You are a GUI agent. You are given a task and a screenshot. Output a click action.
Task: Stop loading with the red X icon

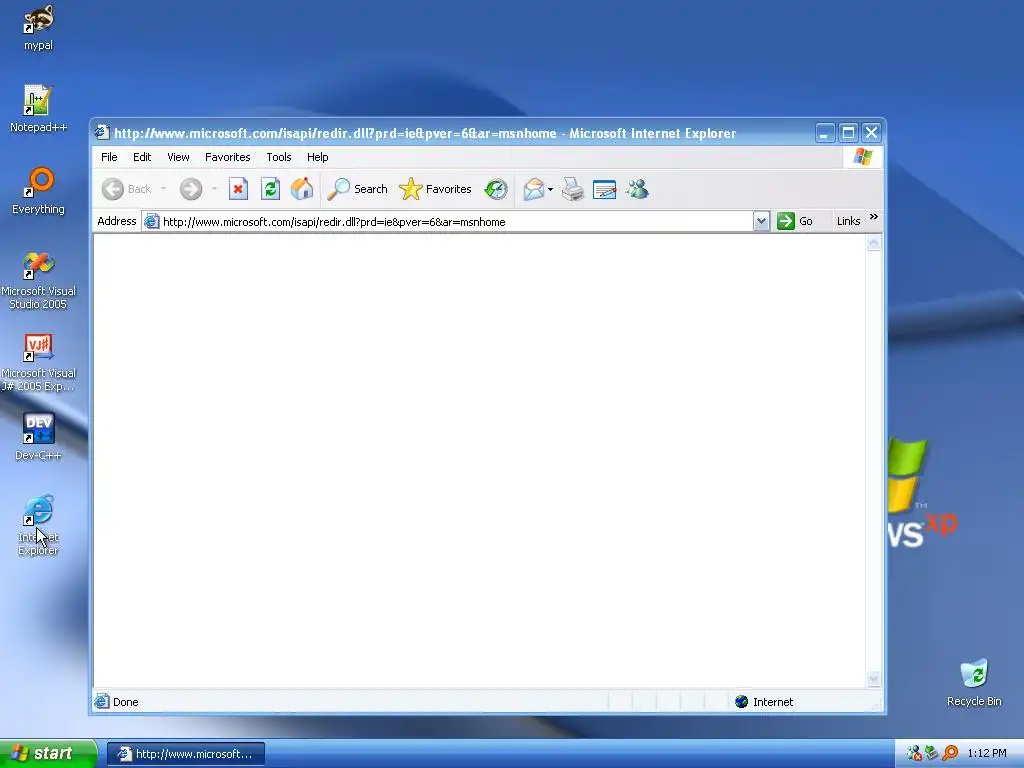(238, 189)
